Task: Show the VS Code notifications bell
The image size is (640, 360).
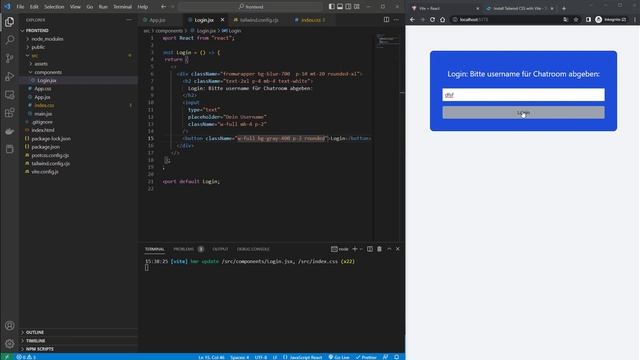Action: [396, 357]
